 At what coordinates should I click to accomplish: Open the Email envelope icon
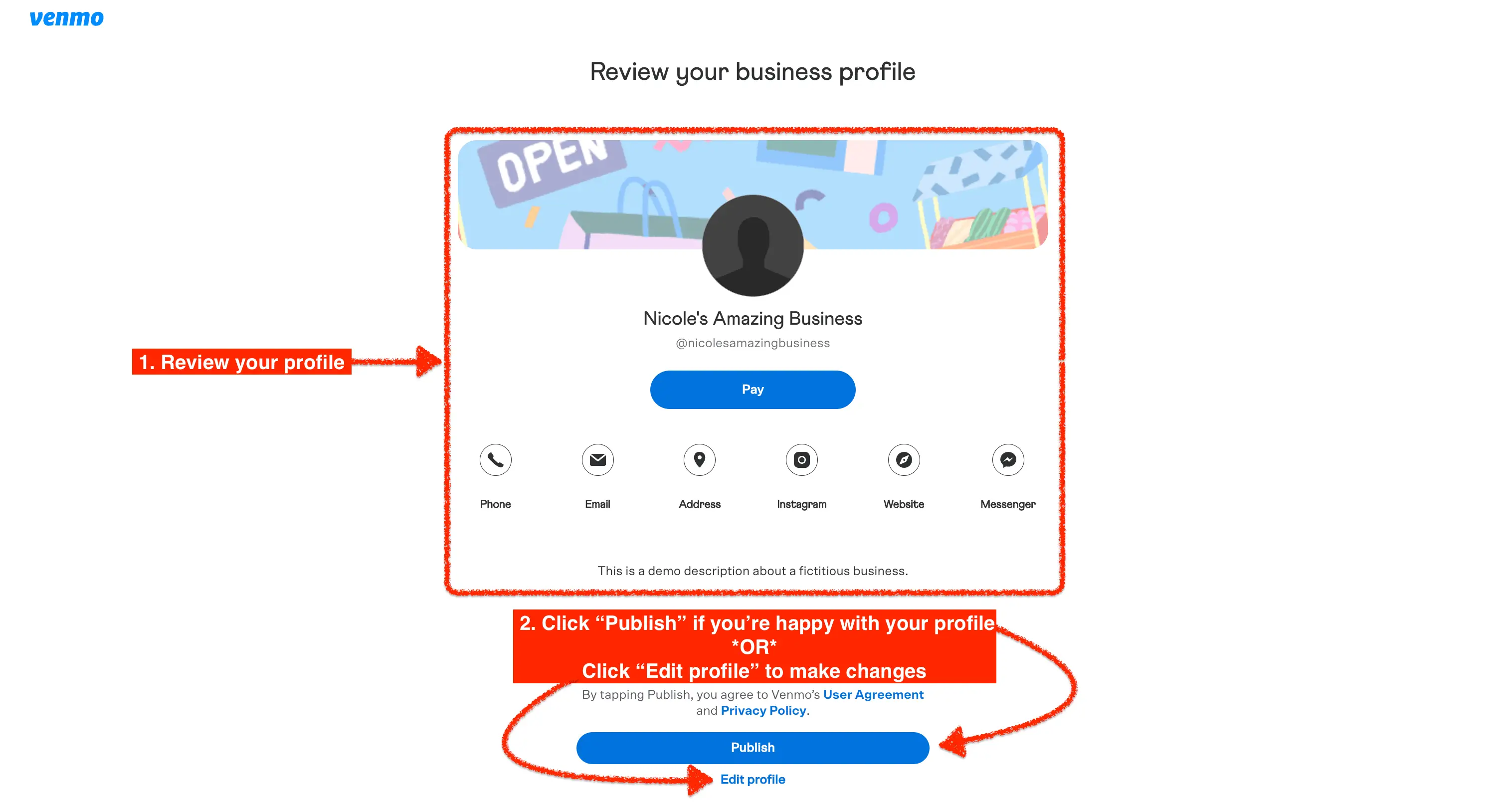click(597, 459)
